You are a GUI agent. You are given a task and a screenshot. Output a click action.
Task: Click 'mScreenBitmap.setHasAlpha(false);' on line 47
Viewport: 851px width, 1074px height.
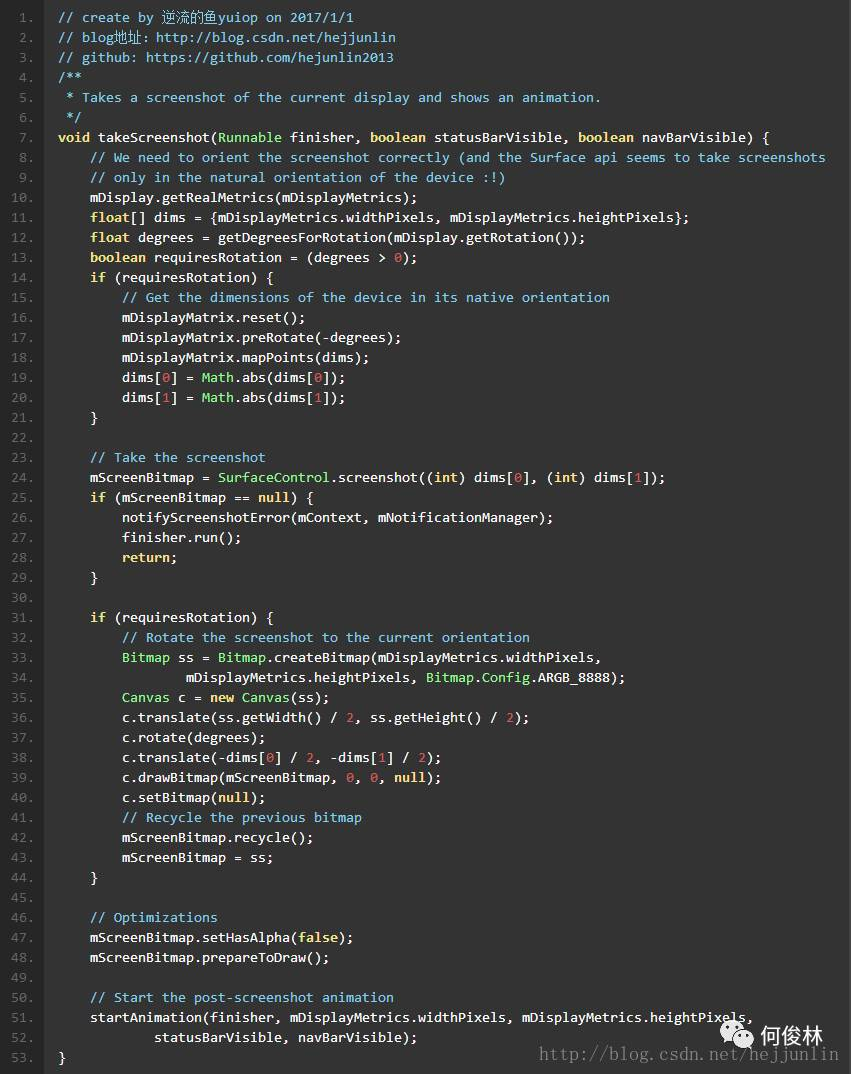coord(221,938)
